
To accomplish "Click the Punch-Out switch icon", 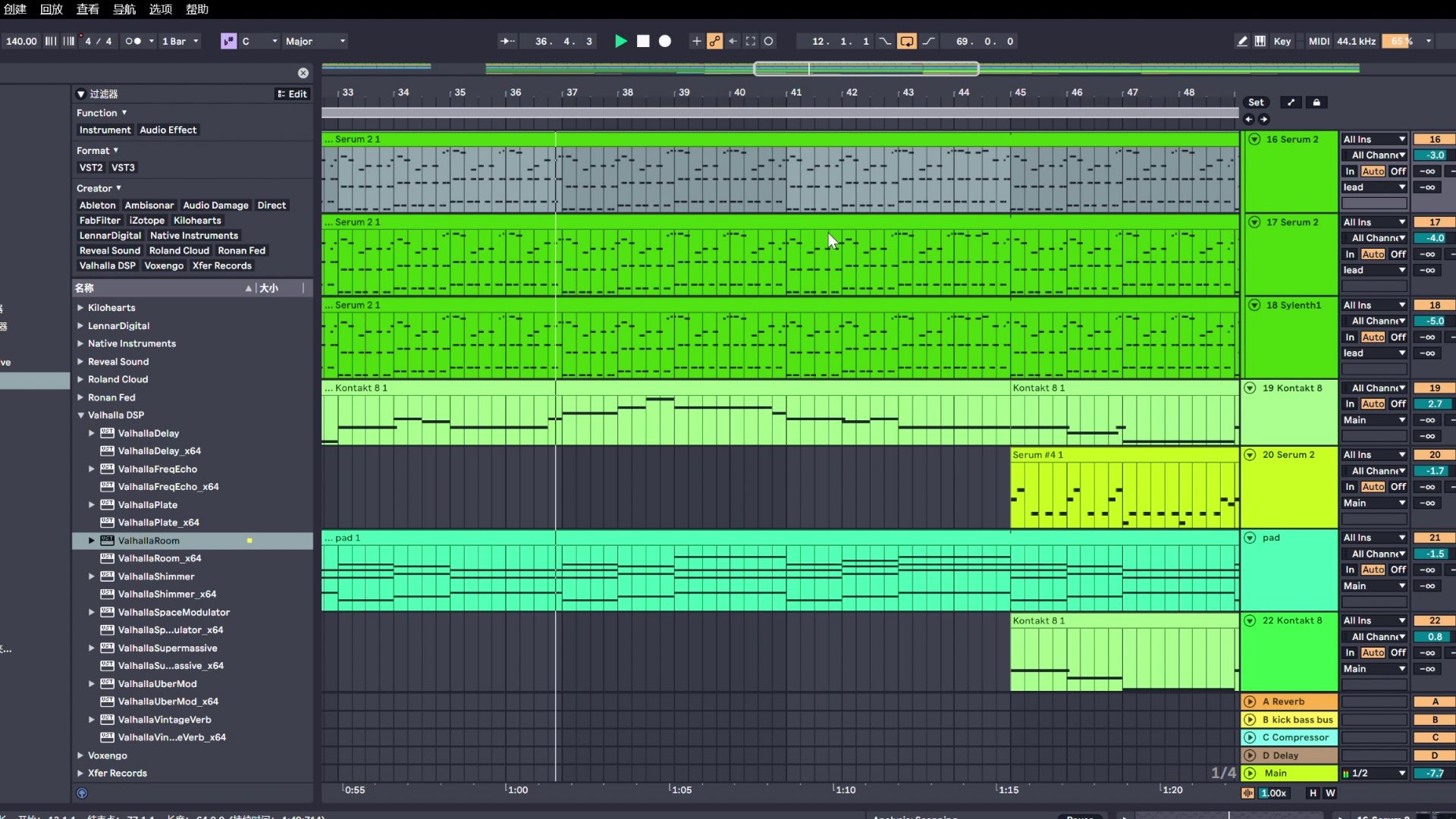I will (x=928, y=41).
